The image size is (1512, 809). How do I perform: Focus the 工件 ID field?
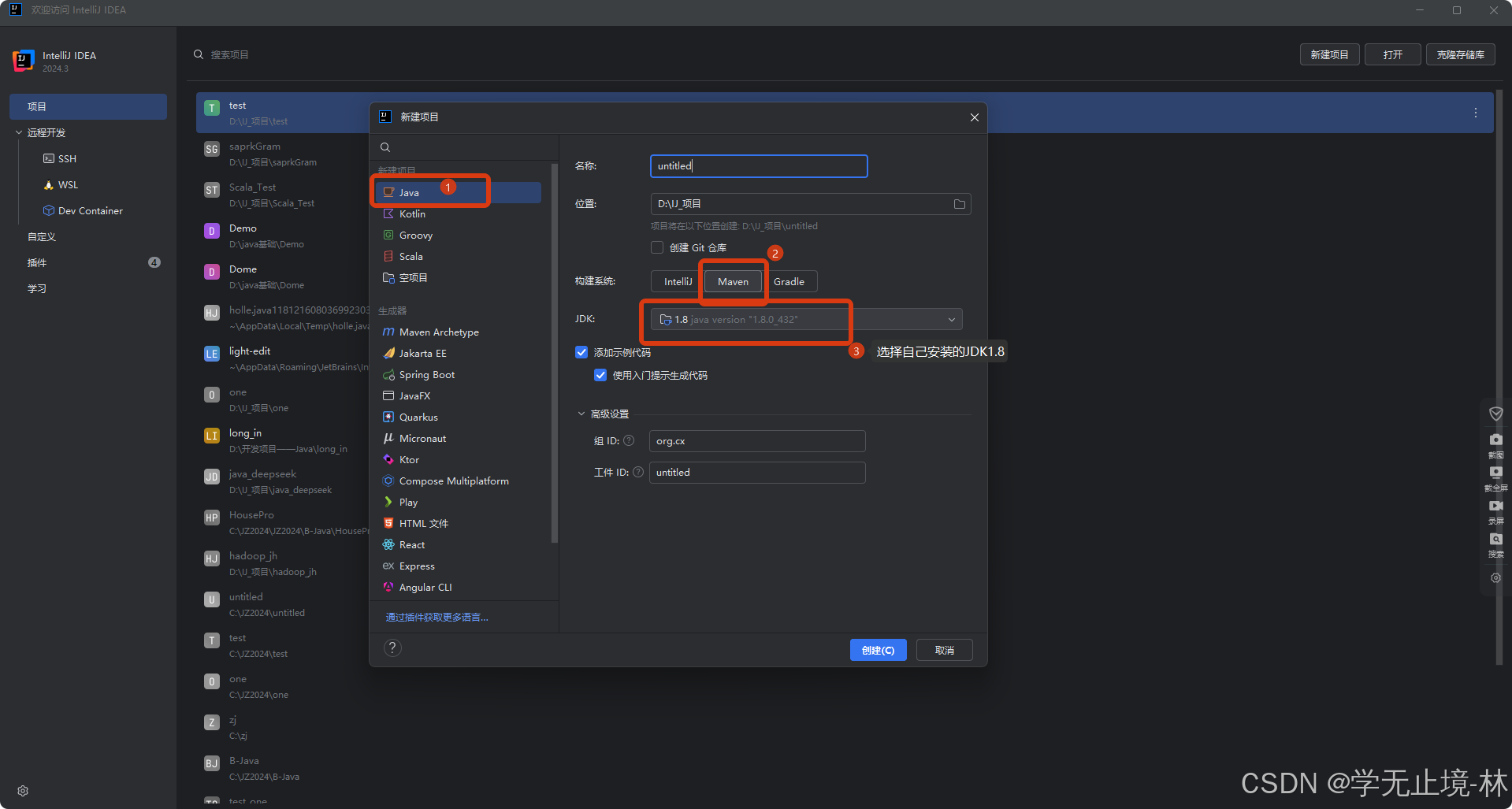pyautogui.click(x=757, y=472)
